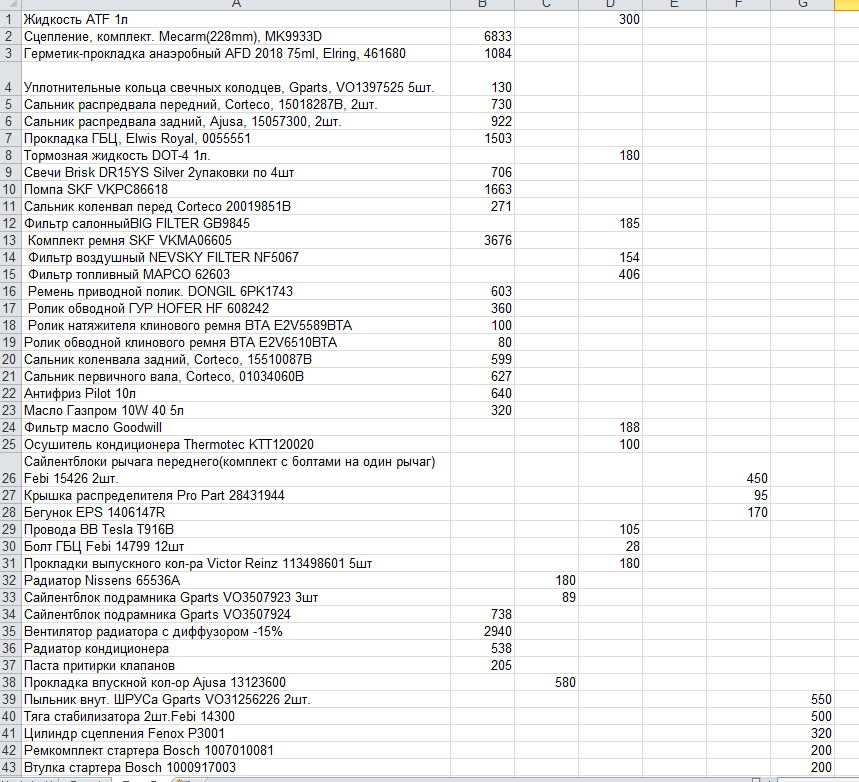
Task: Click the value 922
Action: pos(501,121)
